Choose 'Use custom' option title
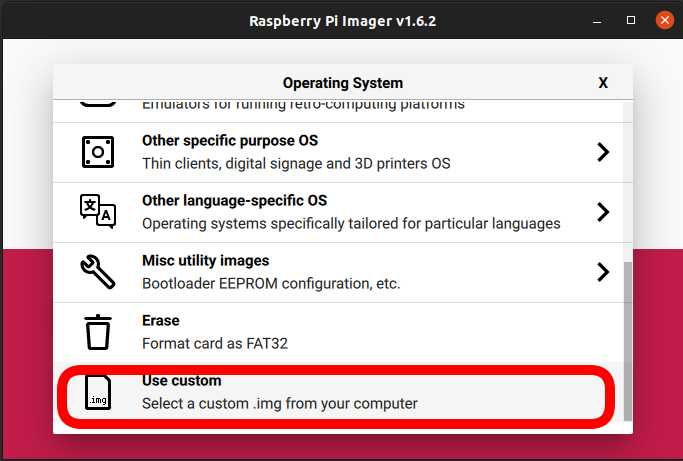This screenshot has width=683, height=461. pyautogui.click(x=182, y=381)
